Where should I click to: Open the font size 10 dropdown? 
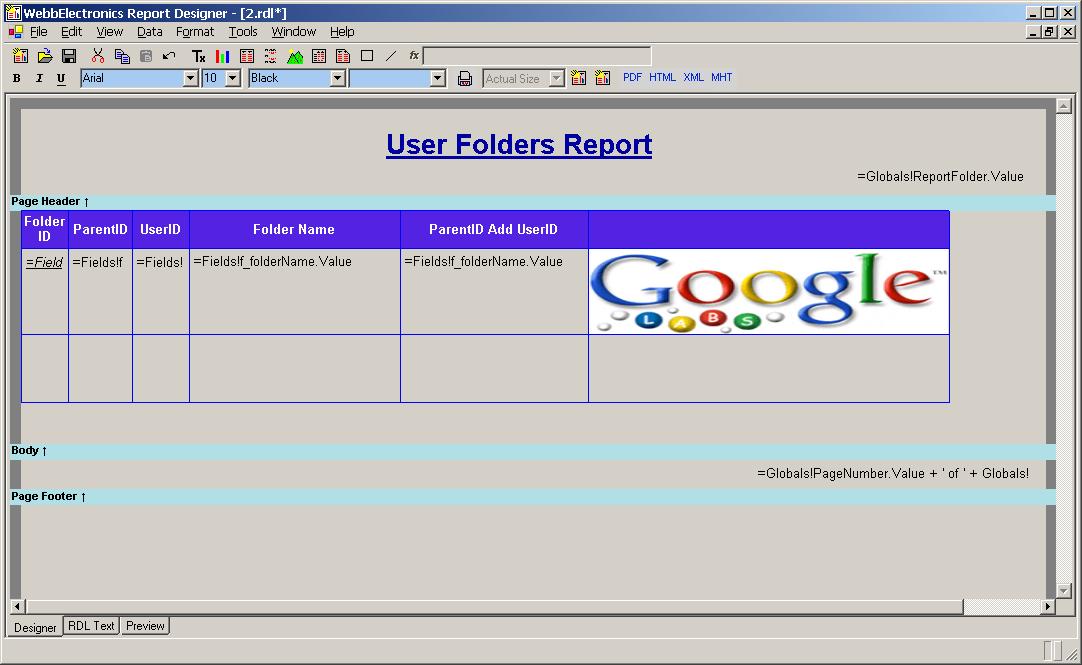233,79
